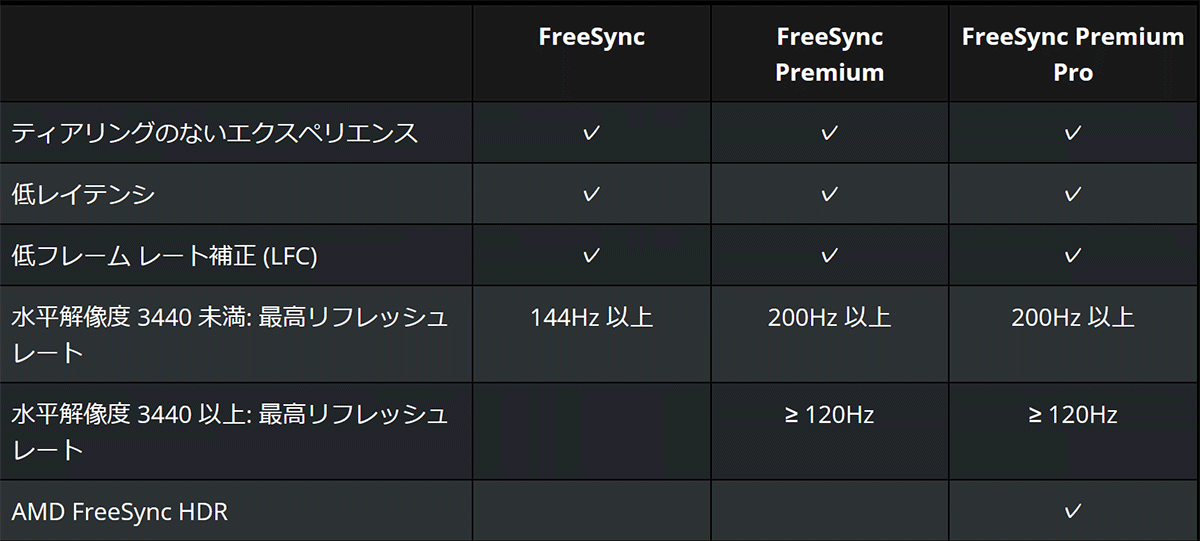Click the ティアリングのないエクスペリエンス row label
1200x541 pixels.
coord(215,133)
